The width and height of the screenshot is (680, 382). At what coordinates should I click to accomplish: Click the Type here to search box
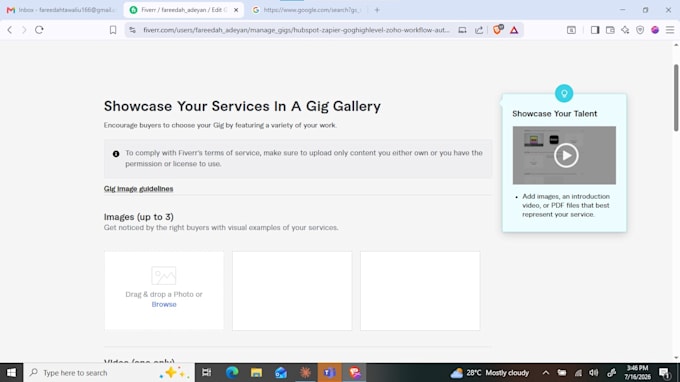(x=108, y=372)
